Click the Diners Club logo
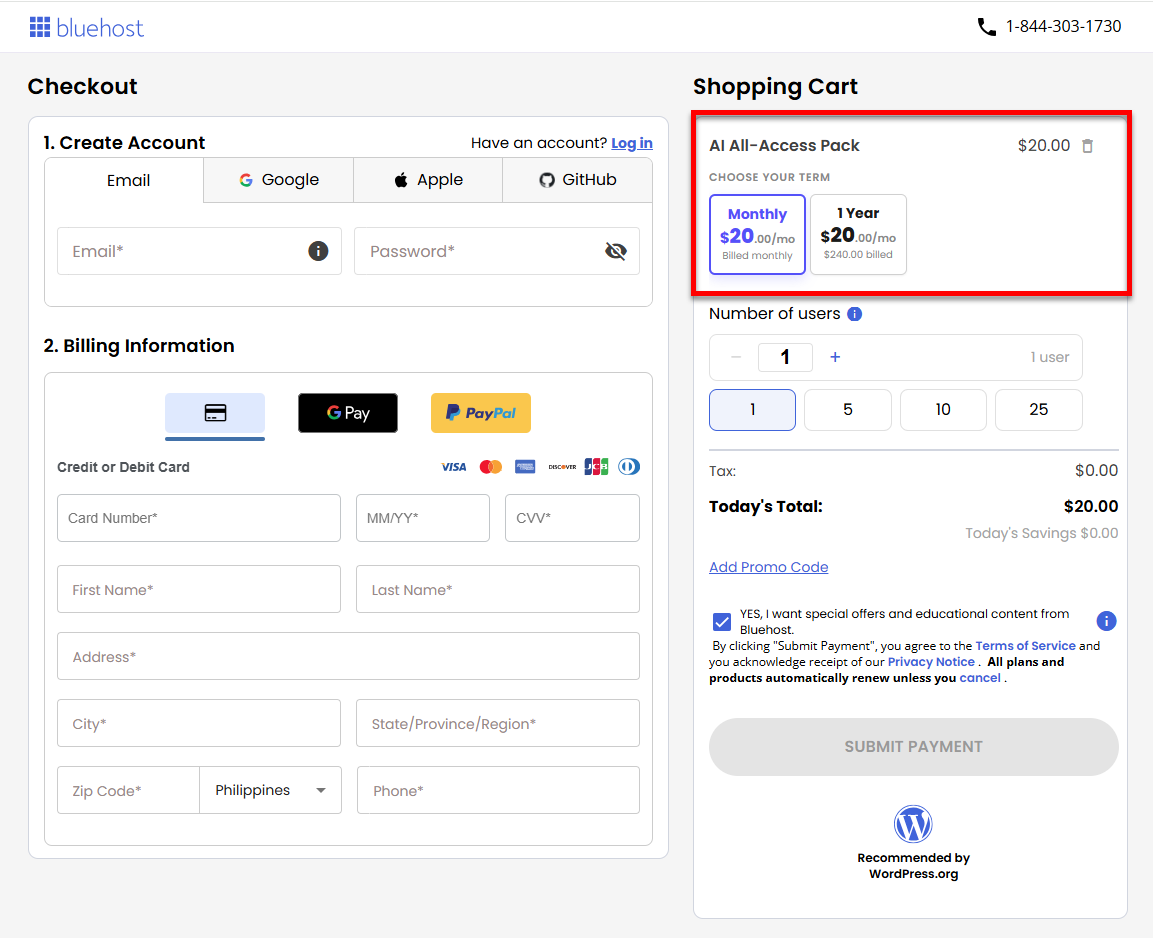1153x938 pixels. [x=629, y=467]
